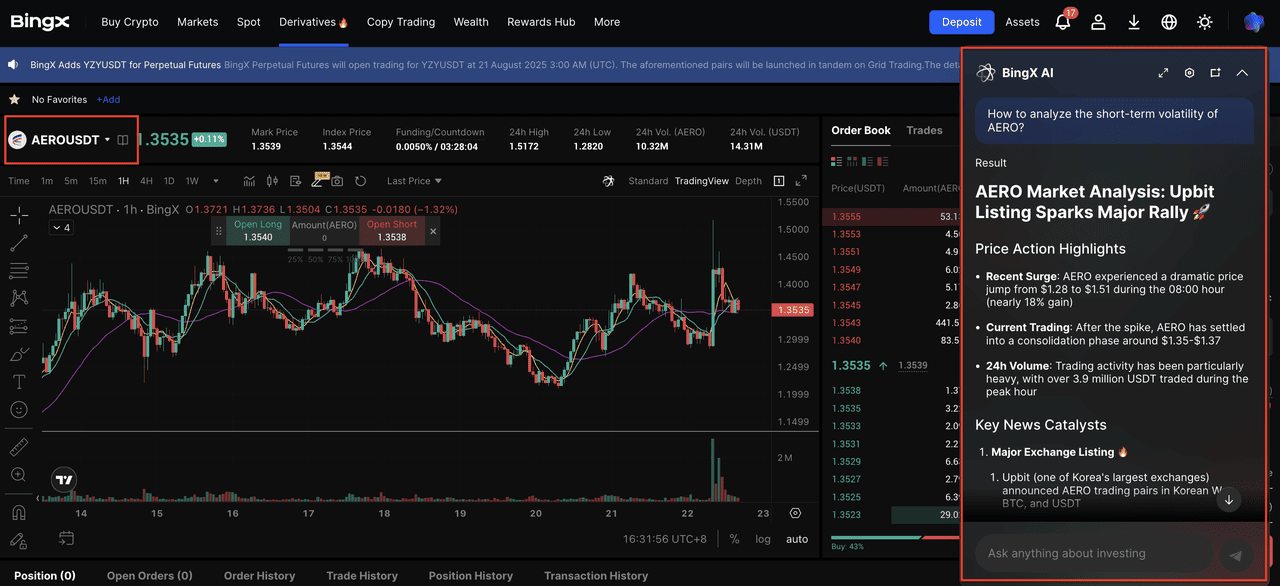The height and width of the screenshot is (586, 1280).
Task: Switch chart to Standard view
Action: tap(648, 181)
